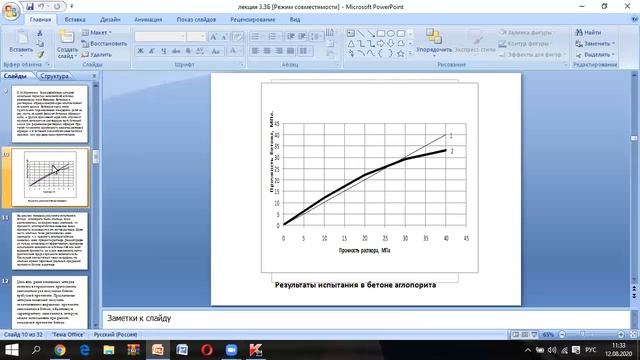Toggle underline Ч formatting

(164, 51)
